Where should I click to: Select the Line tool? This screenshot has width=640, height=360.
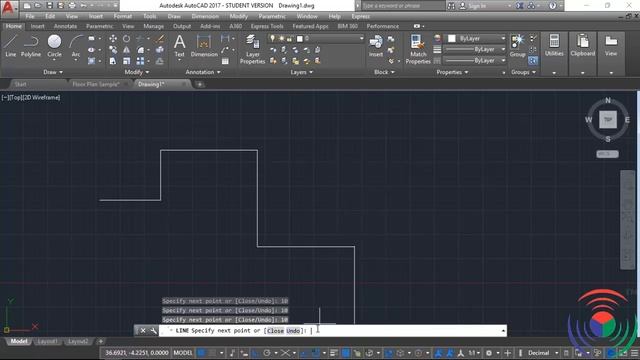coord(11,46)
